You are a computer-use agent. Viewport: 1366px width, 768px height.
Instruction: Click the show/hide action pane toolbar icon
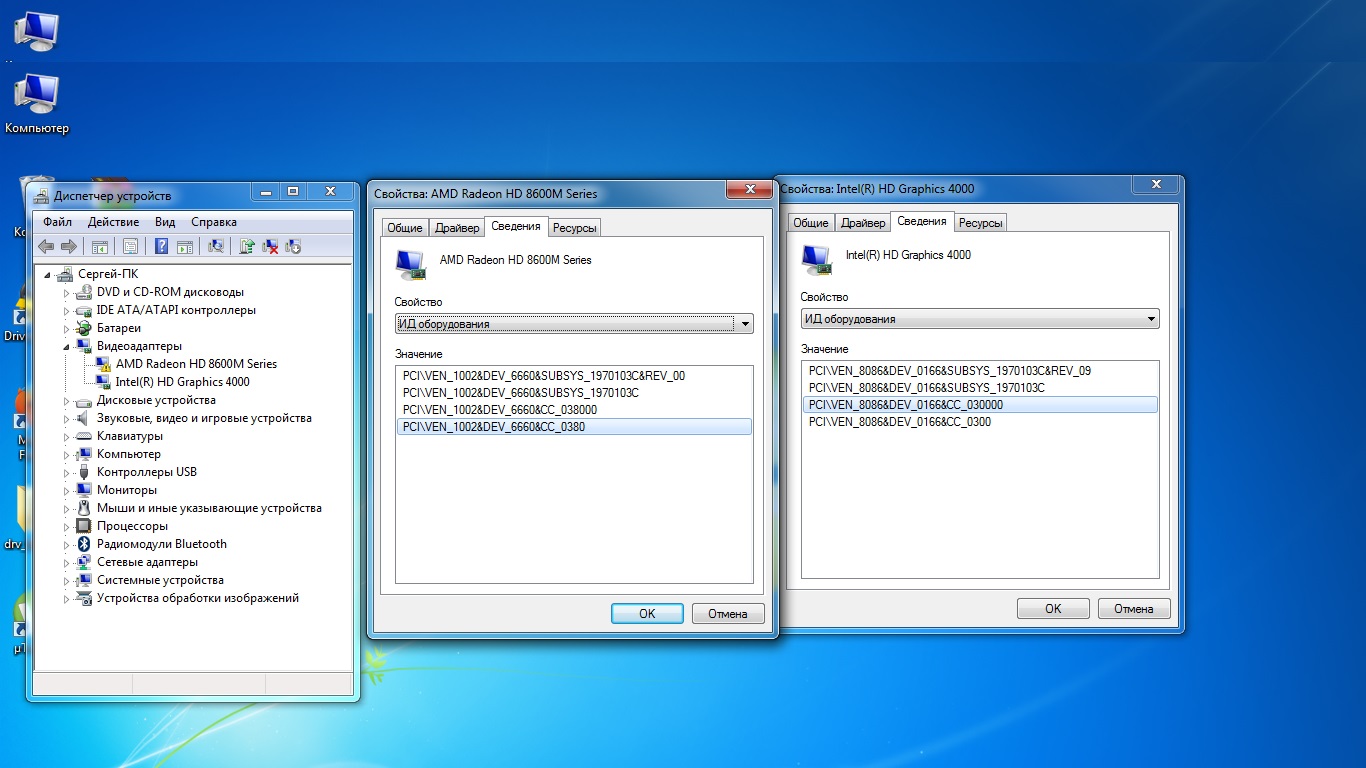coord(185,246)
